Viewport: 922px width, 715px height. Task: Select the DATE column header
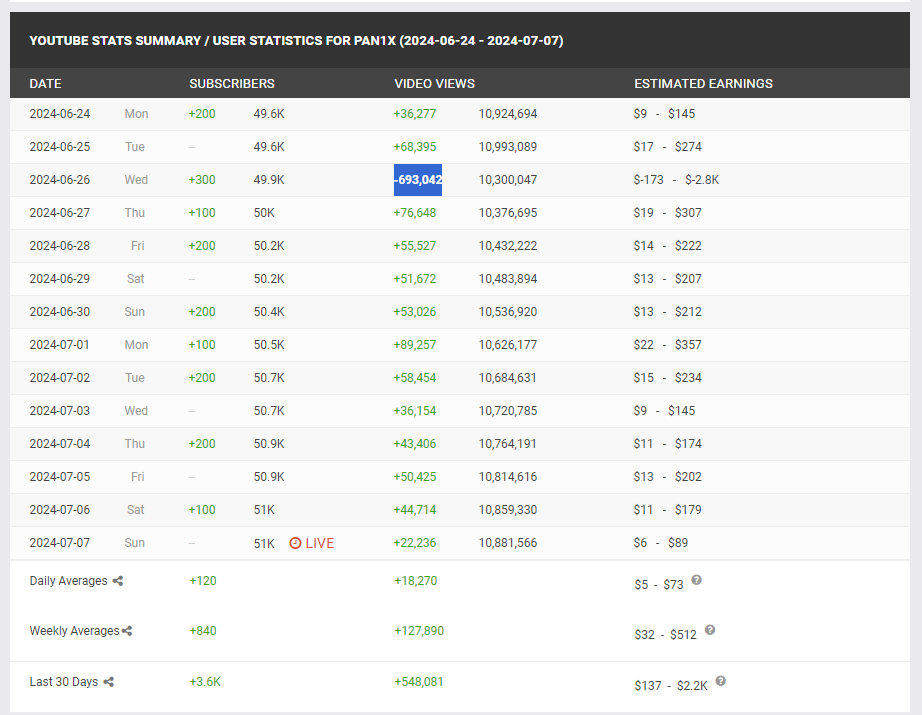pos(45,83)
